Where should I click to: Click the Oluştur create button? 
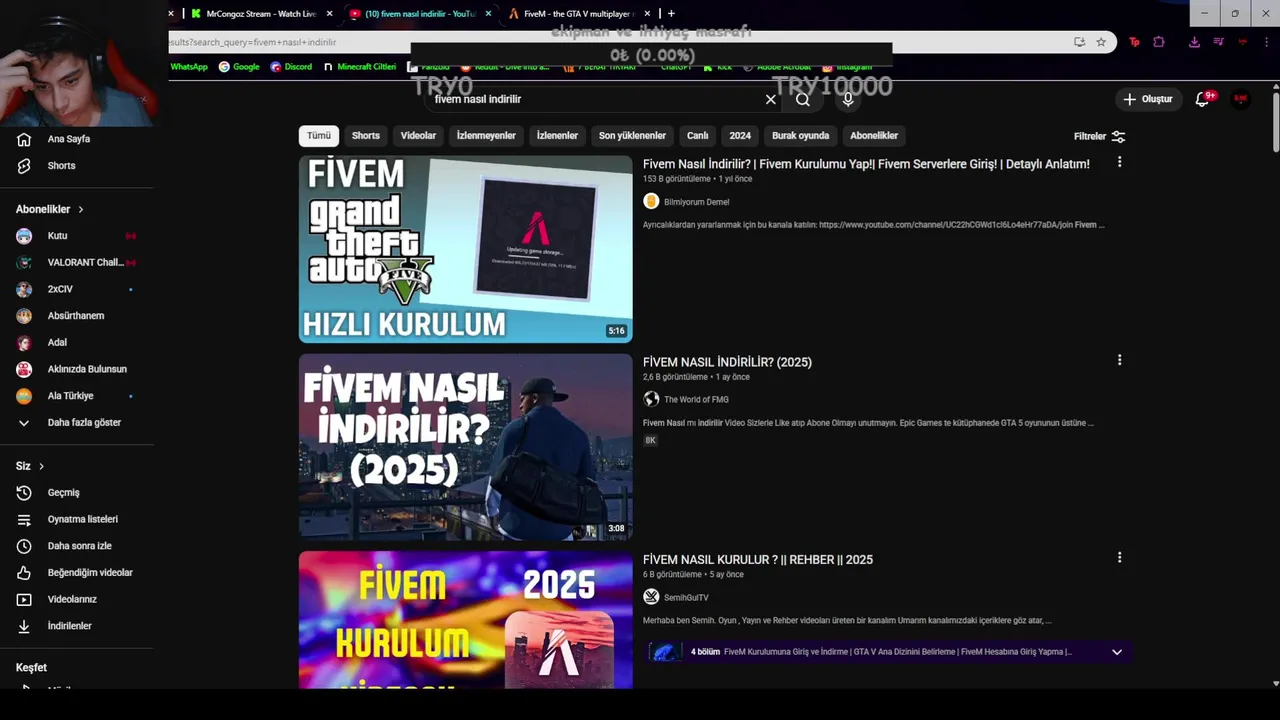point(1148,99)
